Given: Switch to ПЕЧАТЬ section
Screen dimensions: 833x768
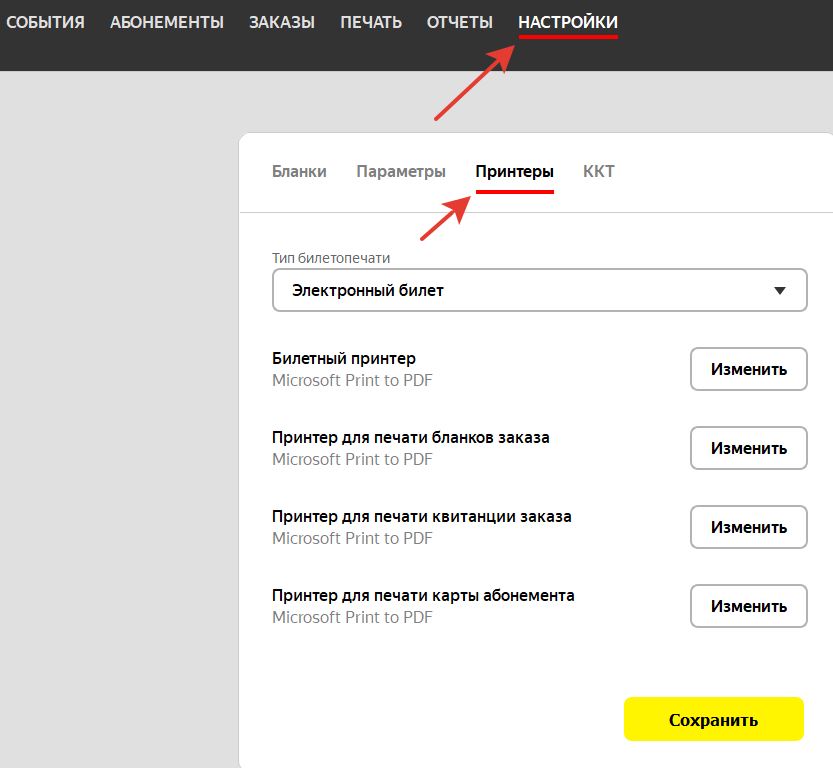Looking at the screenshot, I should click(371, 22).
